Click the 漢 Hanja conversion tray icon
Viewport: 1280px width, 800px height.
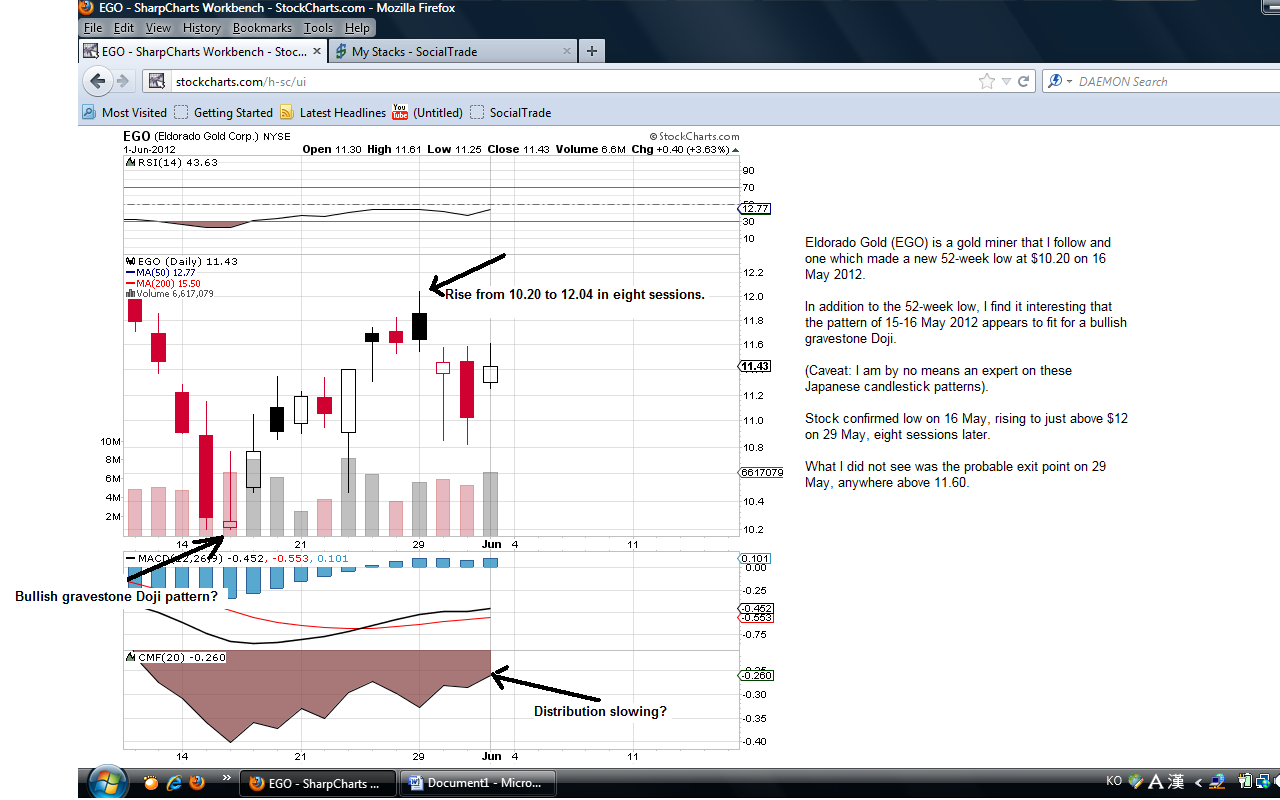(x=1177, y=782)
